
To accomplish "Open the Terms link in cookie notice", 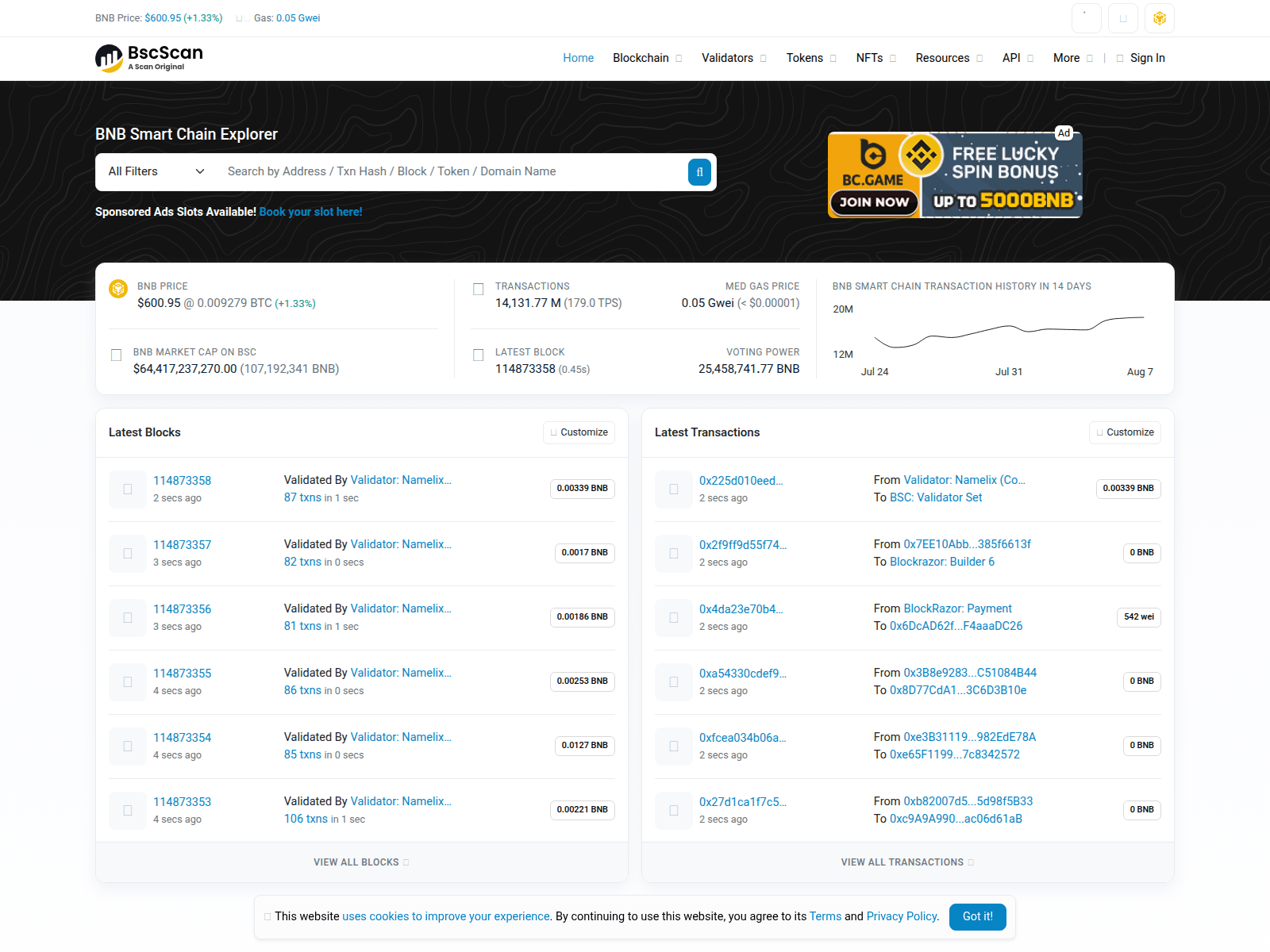I will pos(825,916).
